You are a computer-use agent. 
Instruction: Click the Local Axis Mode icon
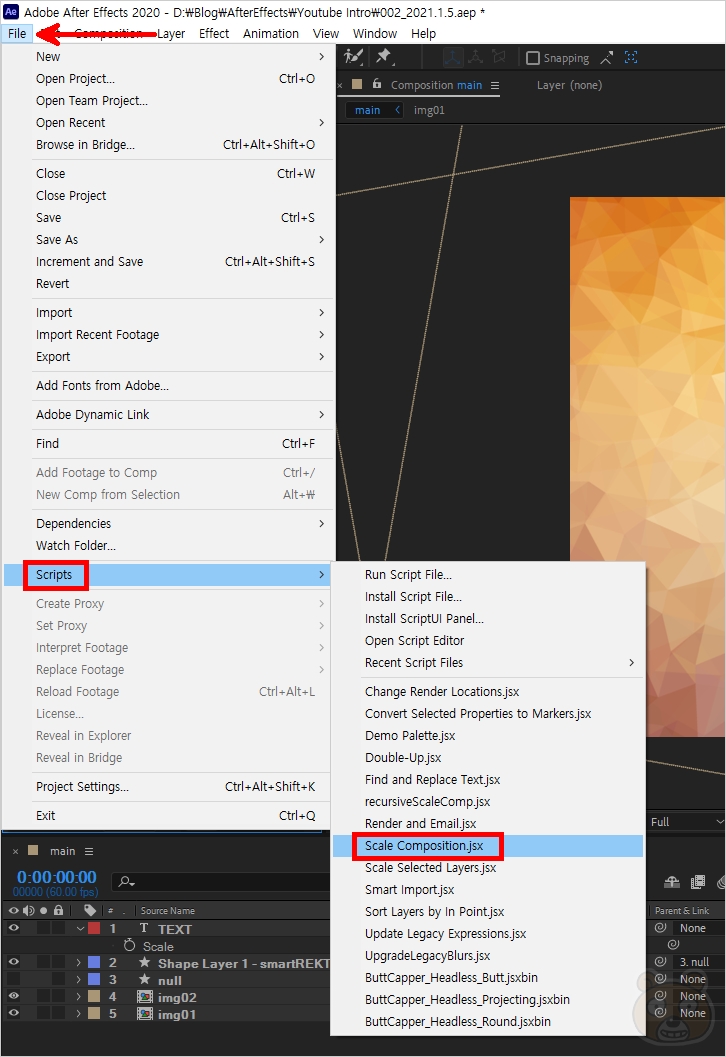tap(452, 58)
